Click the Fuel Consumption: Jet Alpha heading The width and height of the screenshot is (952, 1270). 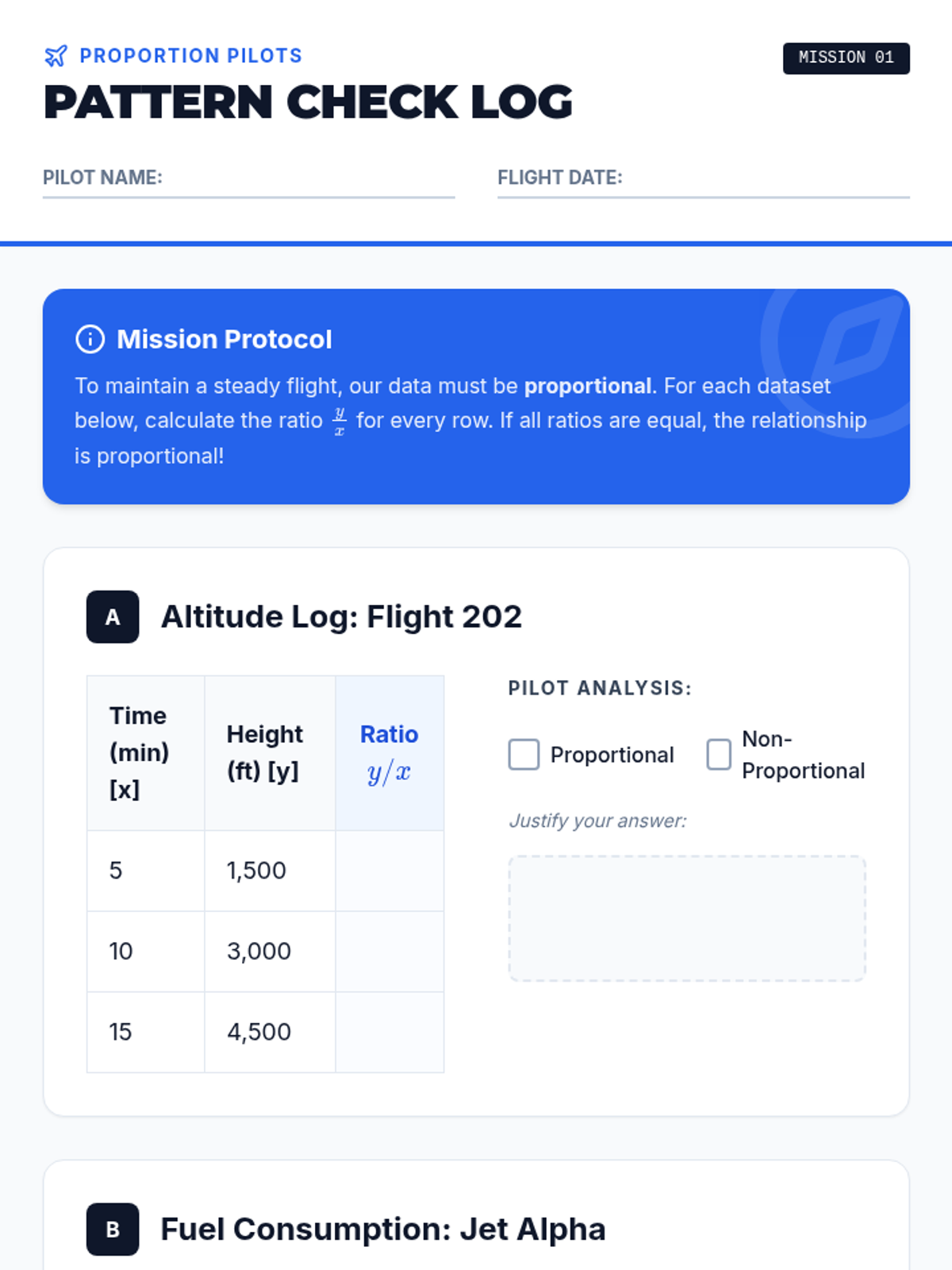383,1230
